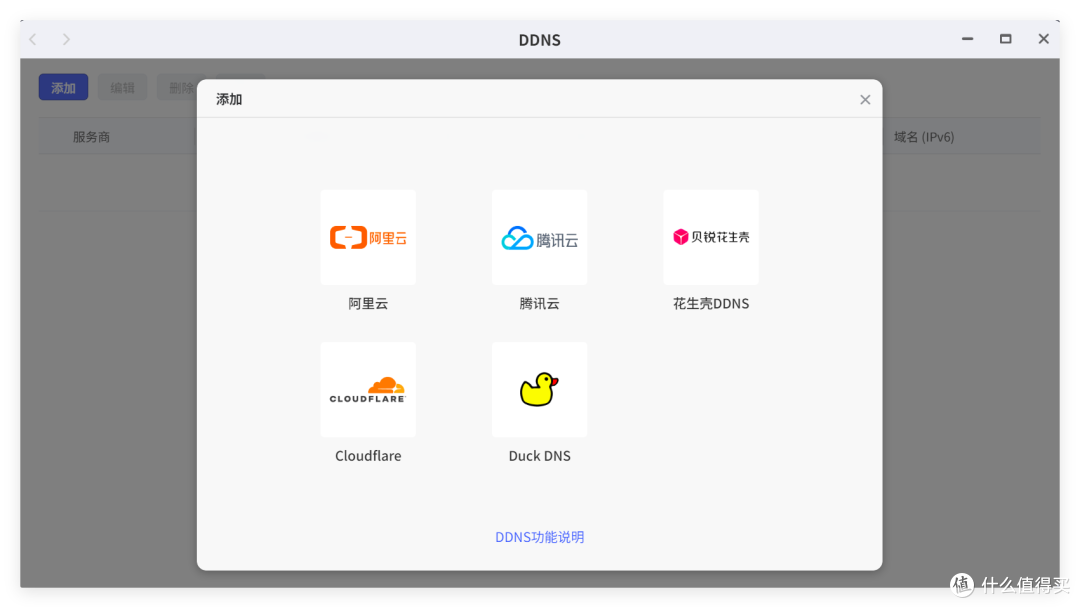This screenshot has width=1080, height=608.
Task: Click the blue 添加 button in DDNS window
Action: [x=63, y=87]
